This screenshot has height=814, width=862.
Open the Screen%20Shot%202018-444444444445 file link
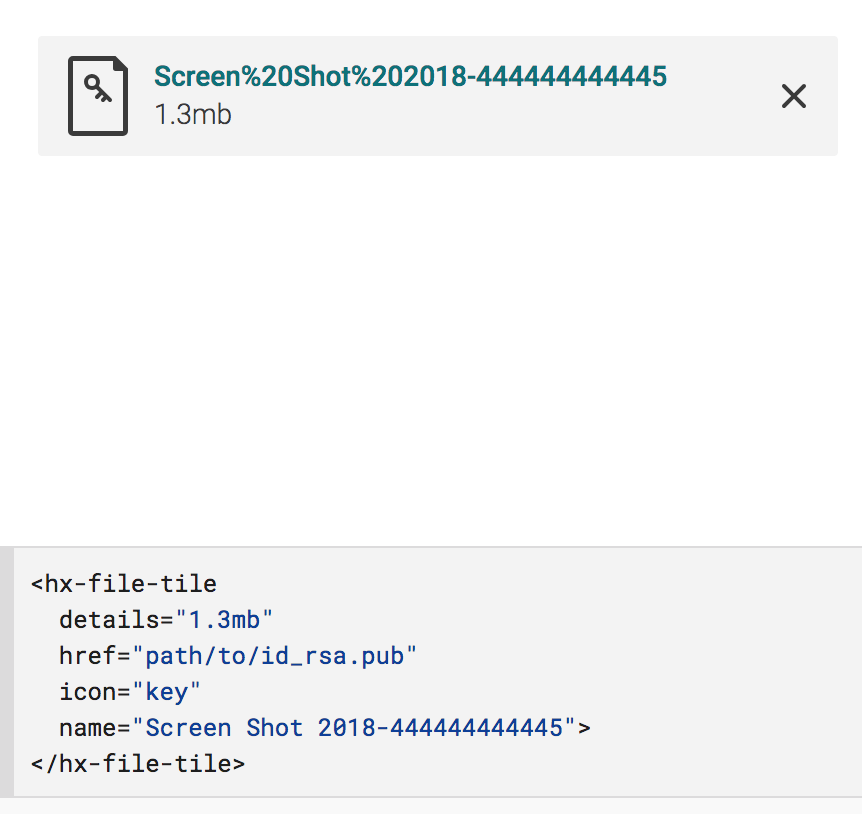410,76
